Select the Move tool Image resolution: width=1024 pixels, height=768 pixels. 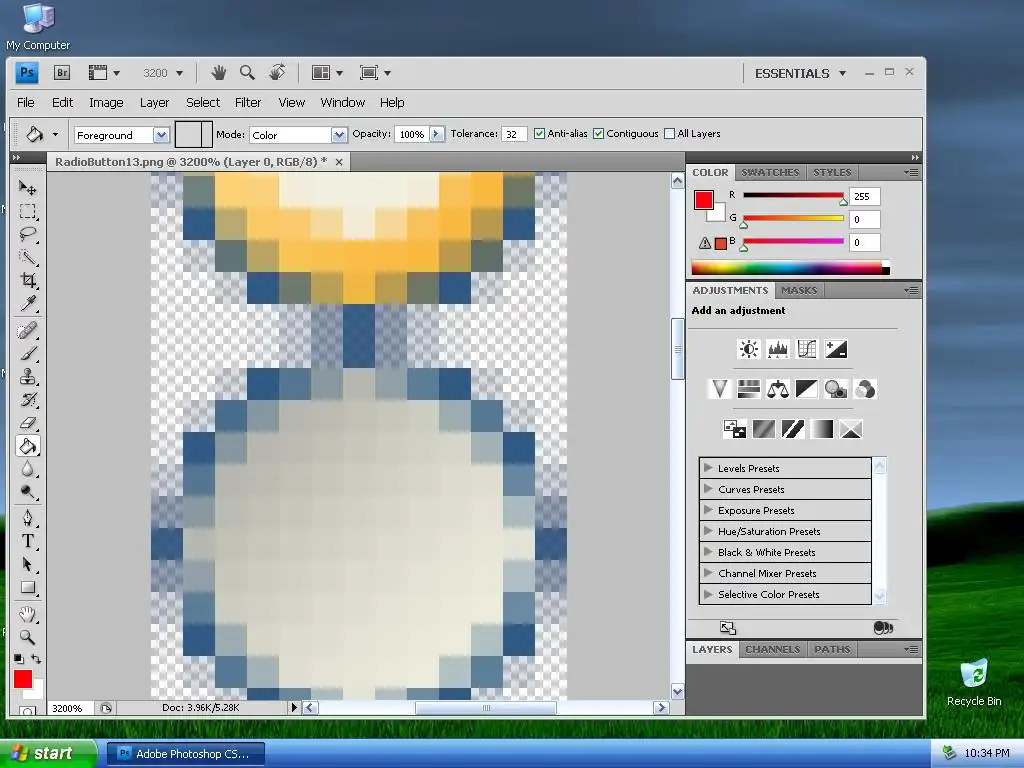point(27,188)
